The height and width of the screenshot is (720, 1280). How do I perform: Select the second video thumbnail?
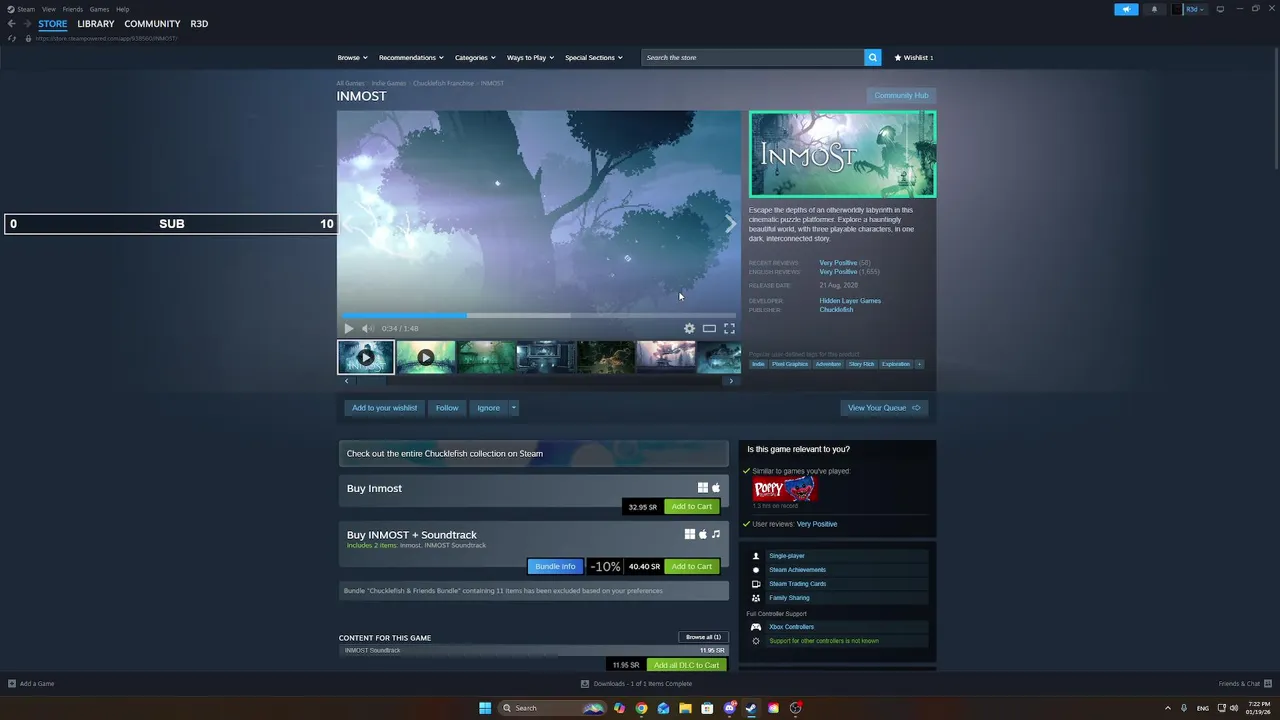click(426, 357)
